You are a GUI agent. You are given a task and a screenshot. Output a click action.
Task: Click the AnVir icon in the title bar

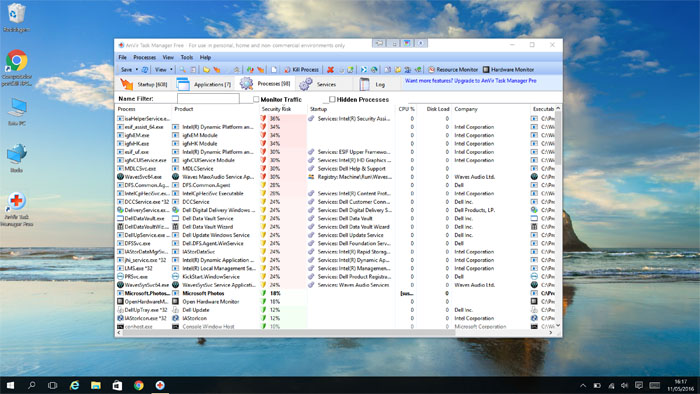pos(121,45)
